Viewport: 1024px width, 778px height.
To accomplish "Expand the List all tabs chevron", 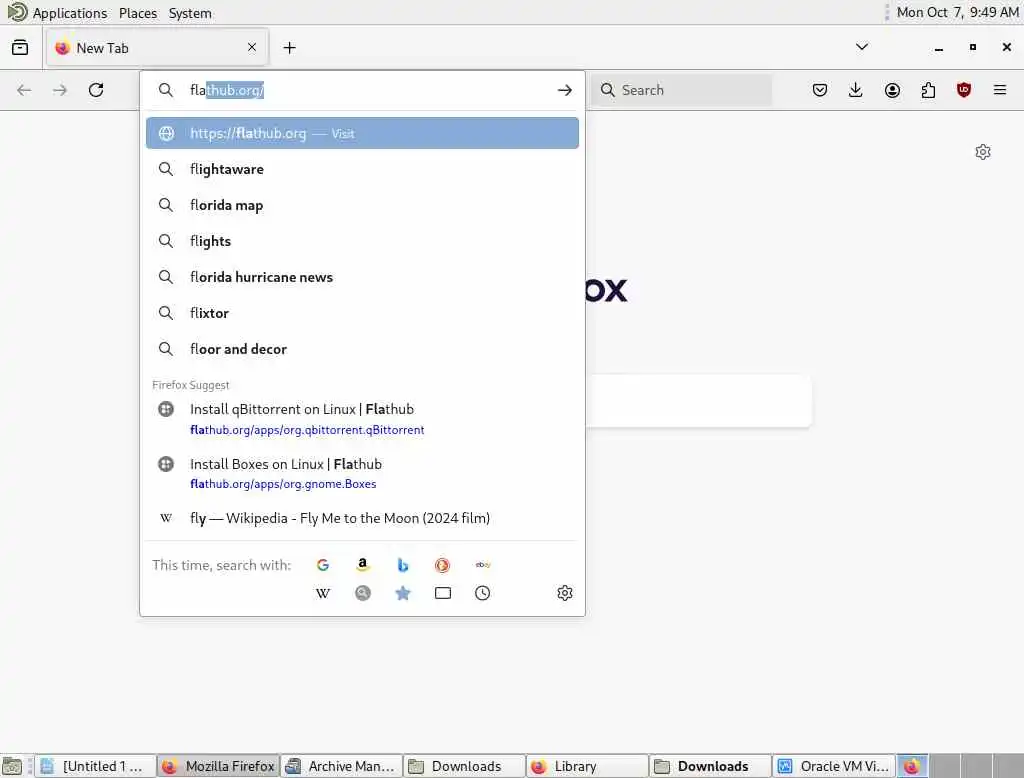I will click(x=862, y=47).
